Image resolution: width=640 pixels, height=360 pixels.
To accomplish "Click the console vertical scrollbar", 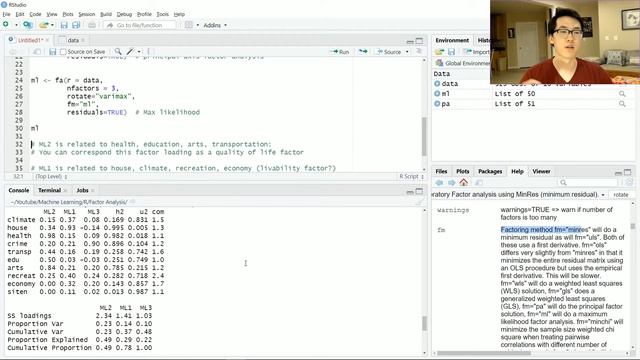I will pos(424,322).
